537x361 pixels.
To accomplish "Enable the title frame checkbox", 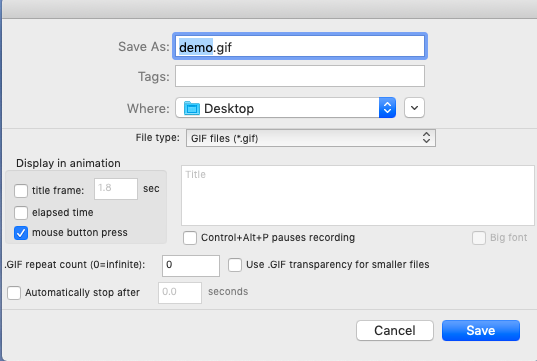I will point(21,191).
